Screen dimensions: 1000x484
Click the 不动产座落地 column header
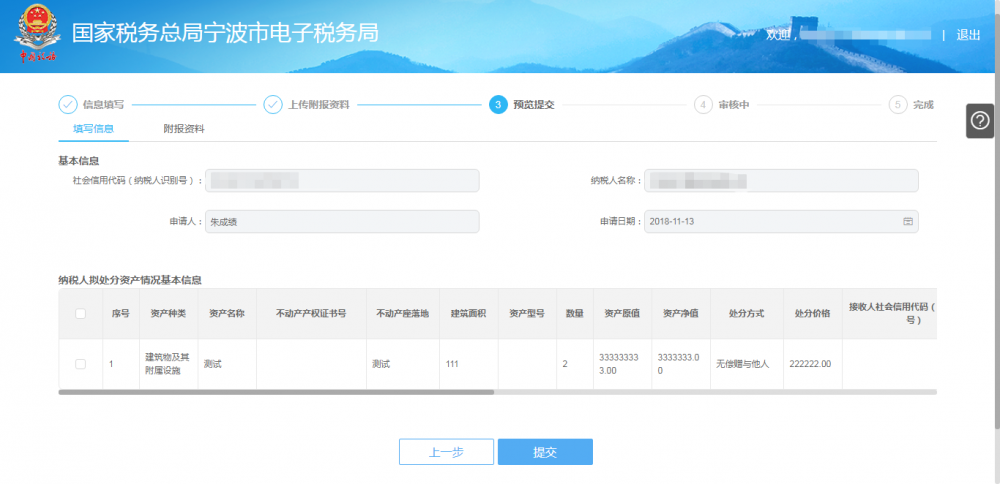click(402, 314)
